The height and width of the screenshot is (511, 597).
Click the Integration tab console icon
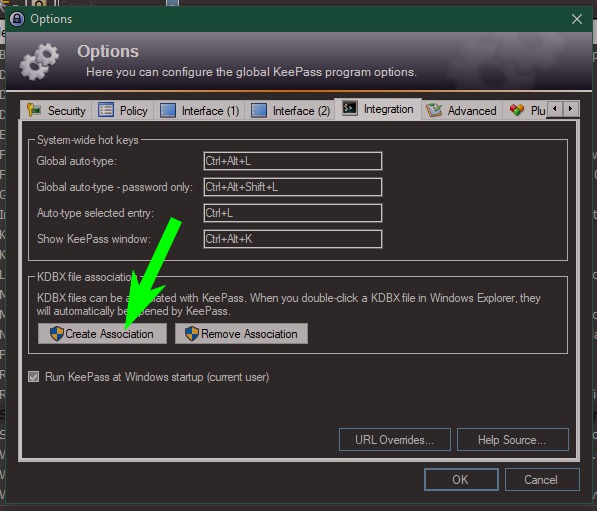click(350, 108)
